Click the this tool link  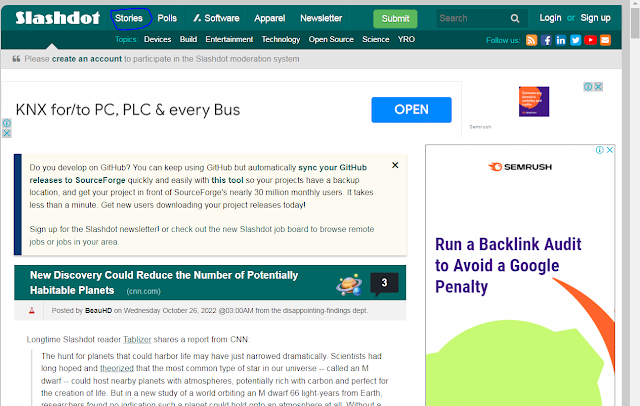tap(227, 180)
